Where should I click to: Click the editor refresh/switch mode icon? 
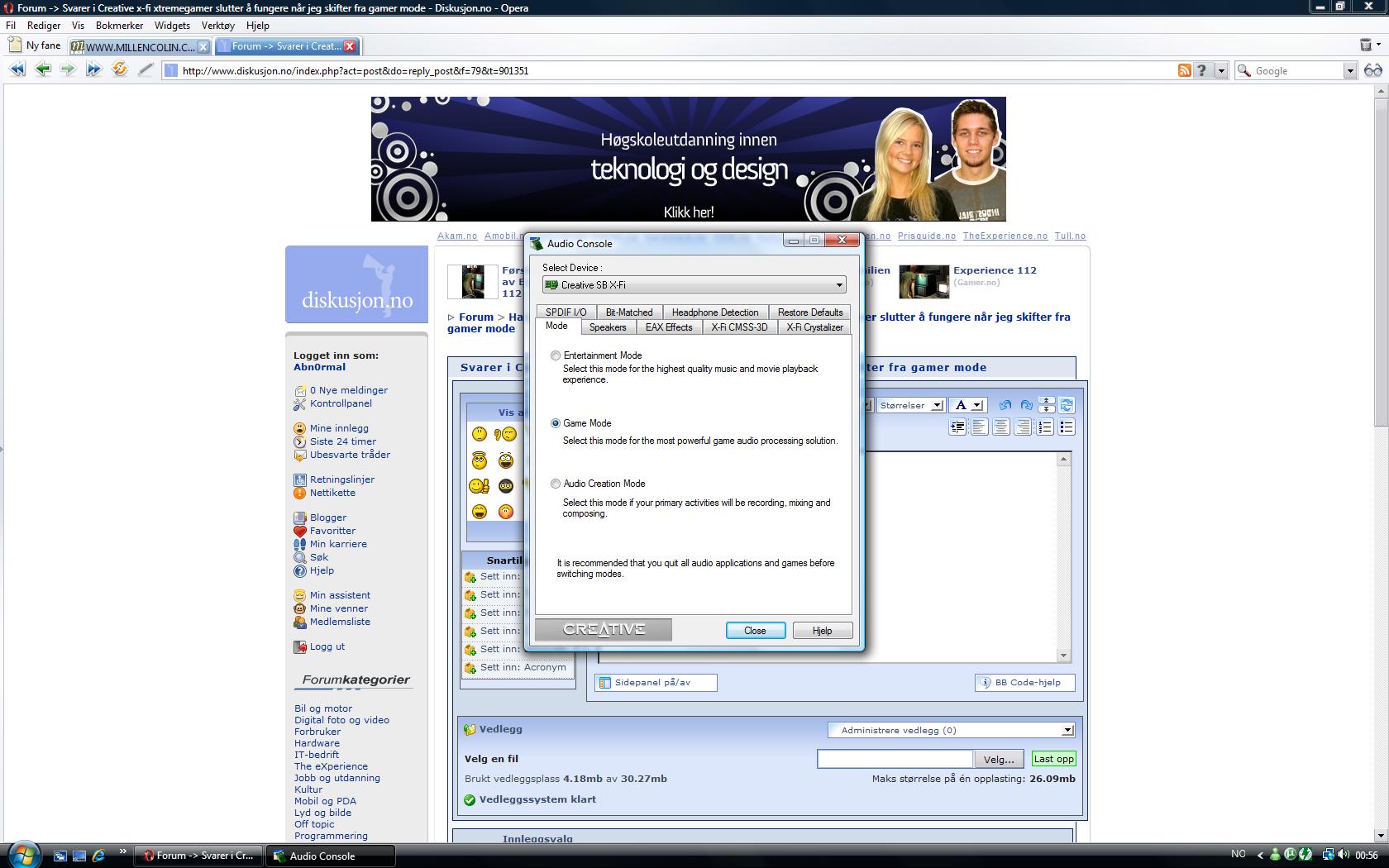1067,405
